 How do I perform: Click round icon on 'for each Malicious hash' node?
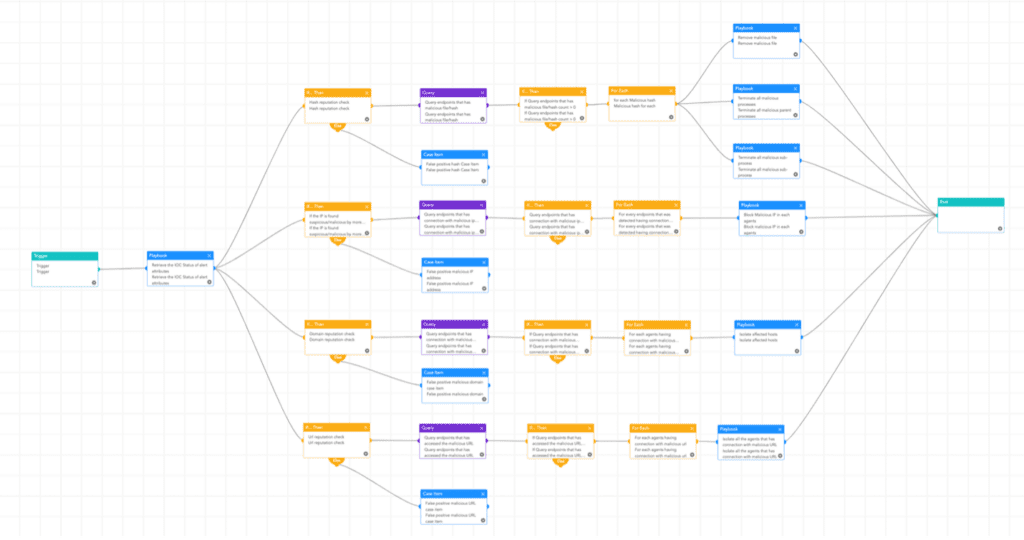pos(671,118)
